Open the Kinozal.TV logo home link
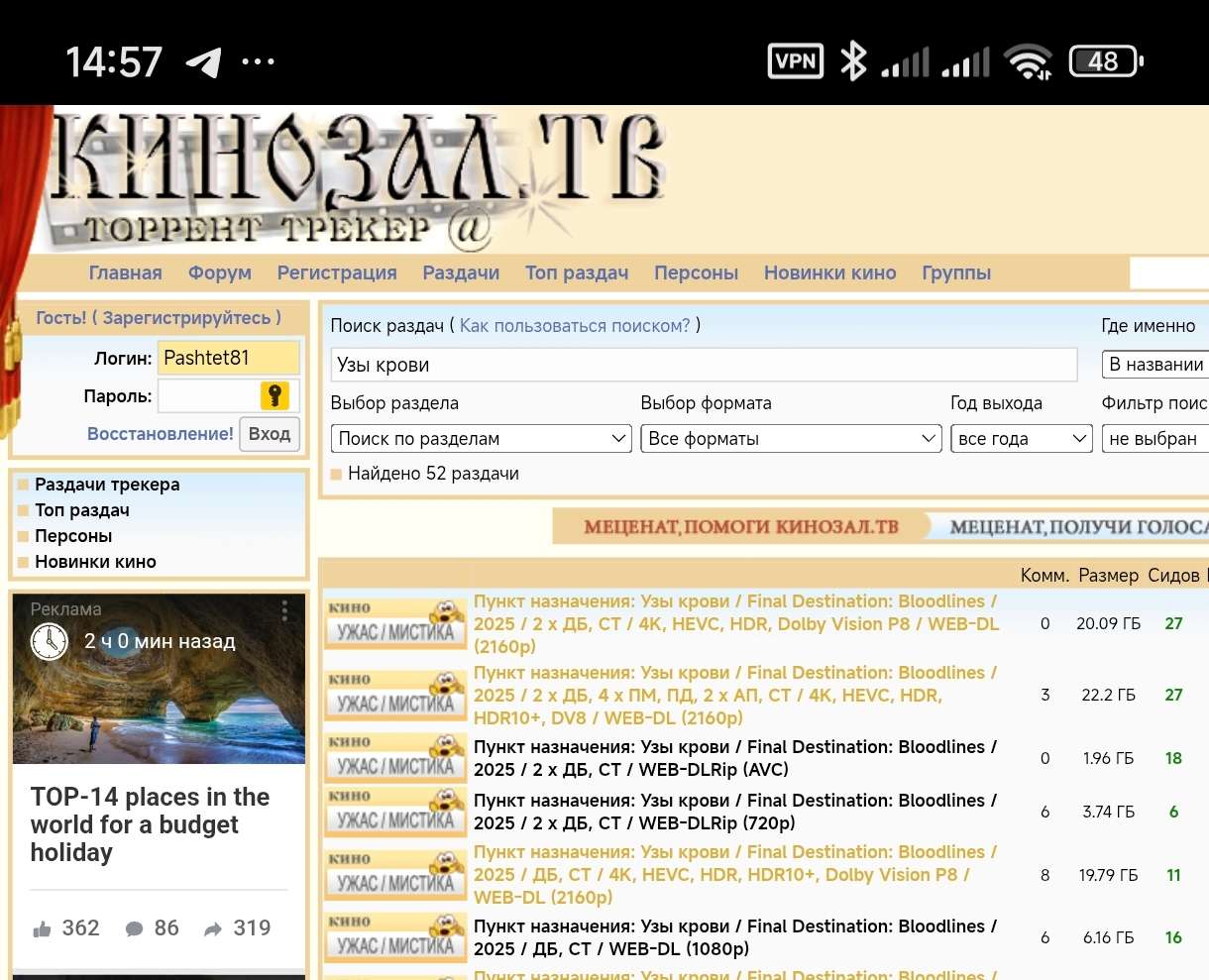Screen dimensions: 1209x980 pos(357,178)
